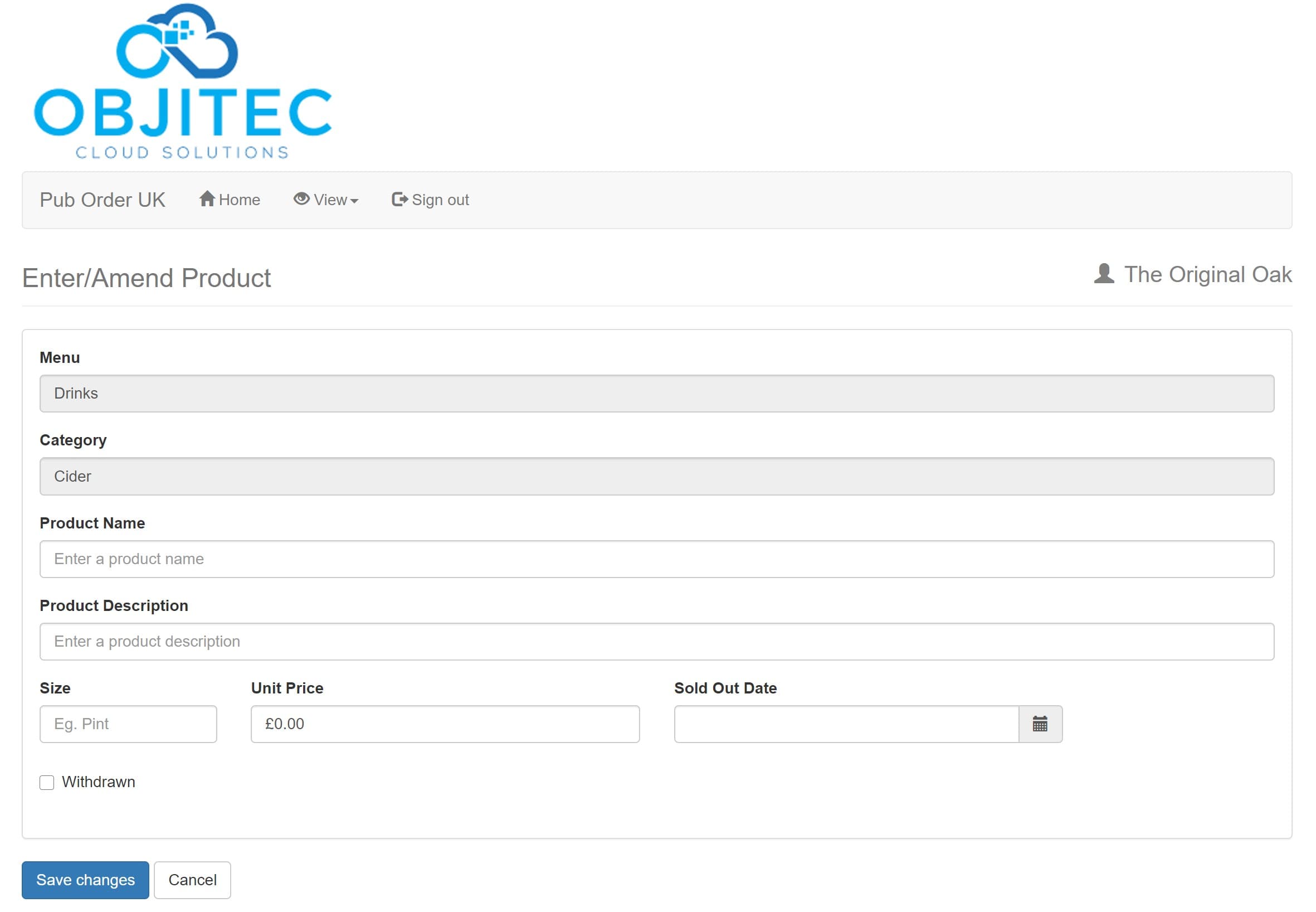The image size is (1316, 912).
Task: Click the Product Name input field
Action: coord(657,559)
